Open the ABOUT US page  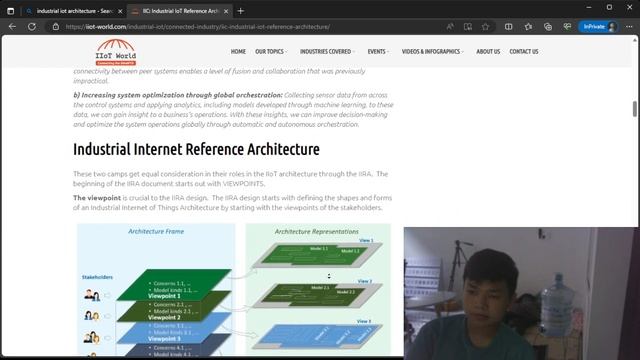coord(488,51)
